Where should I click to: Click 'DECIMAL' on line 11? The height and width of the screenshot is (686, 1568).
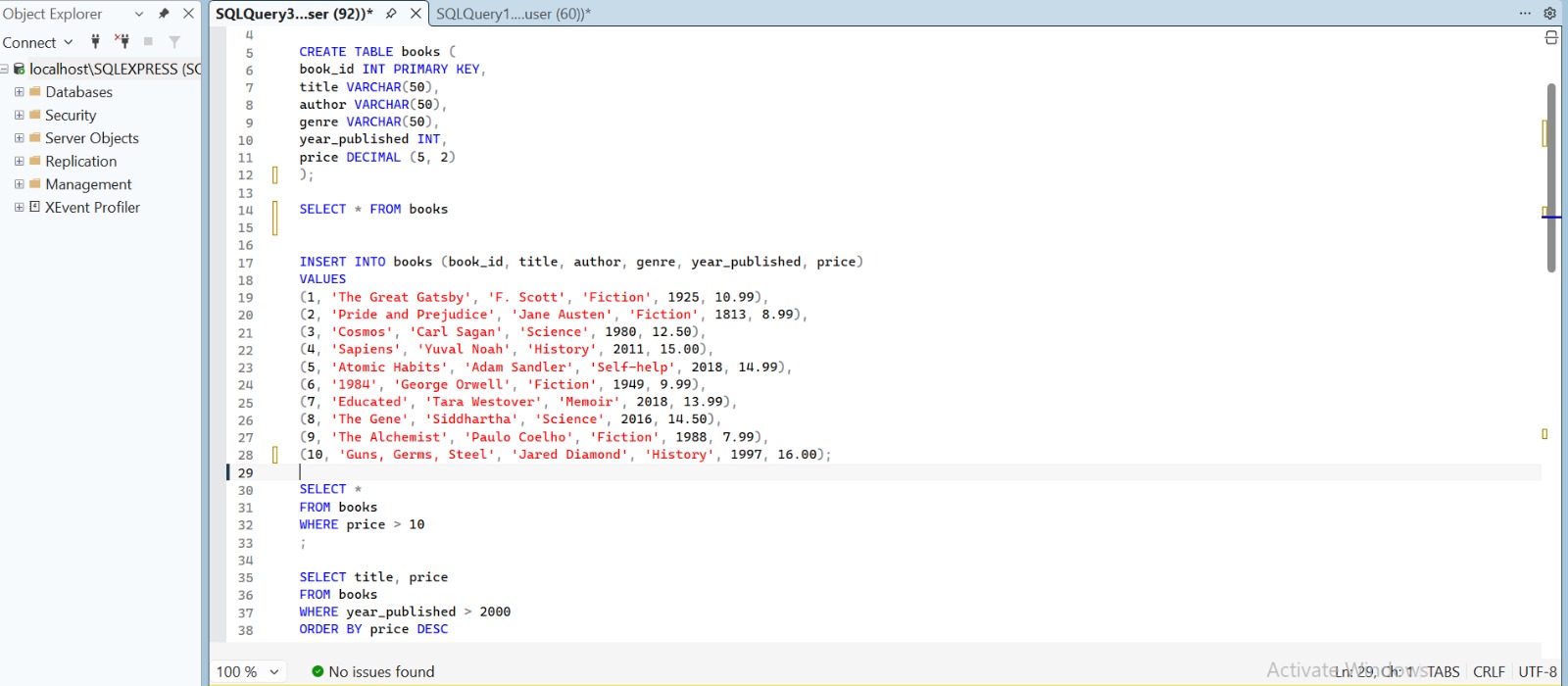pos(373,157)
